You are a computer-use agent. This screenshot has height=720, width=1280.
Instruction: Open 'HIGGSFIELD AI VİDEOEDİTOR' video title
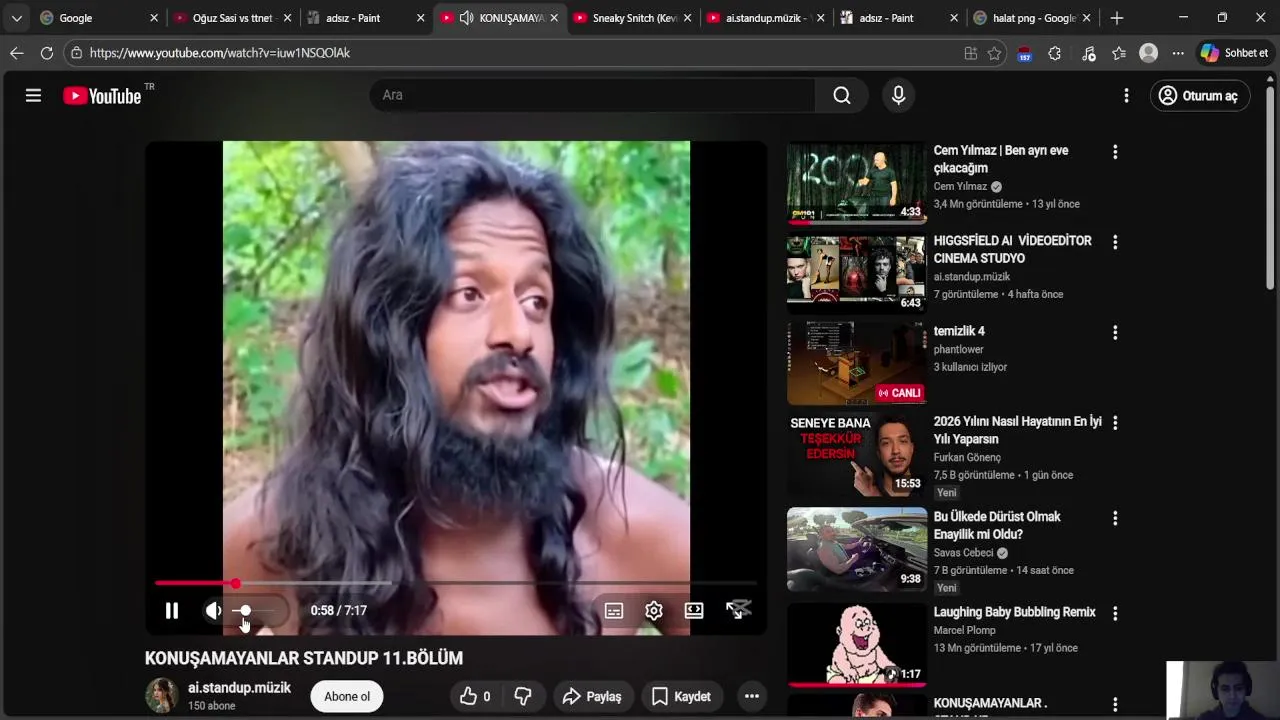point(1012,250)
